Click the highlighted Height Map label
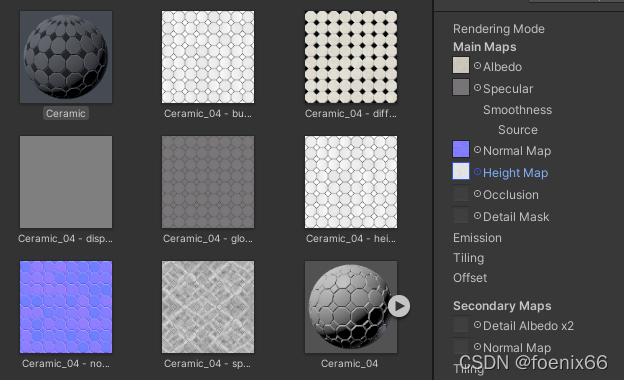 point(515,173)
